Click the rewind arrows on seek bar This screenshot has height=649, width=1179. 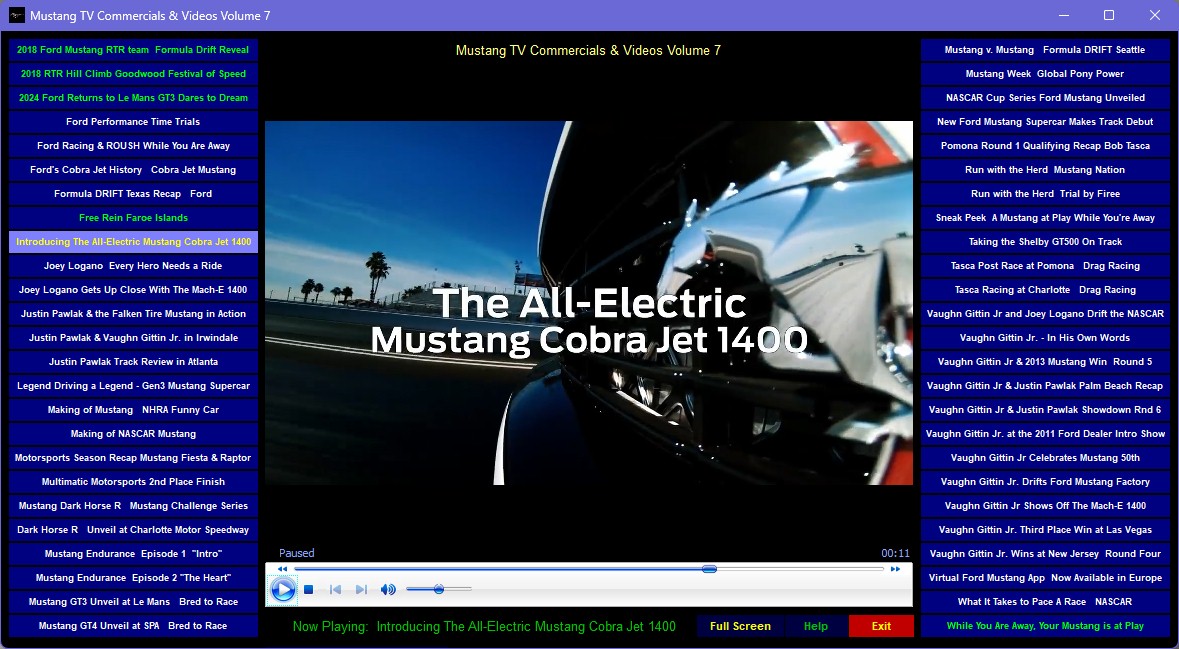coord(282,569)
